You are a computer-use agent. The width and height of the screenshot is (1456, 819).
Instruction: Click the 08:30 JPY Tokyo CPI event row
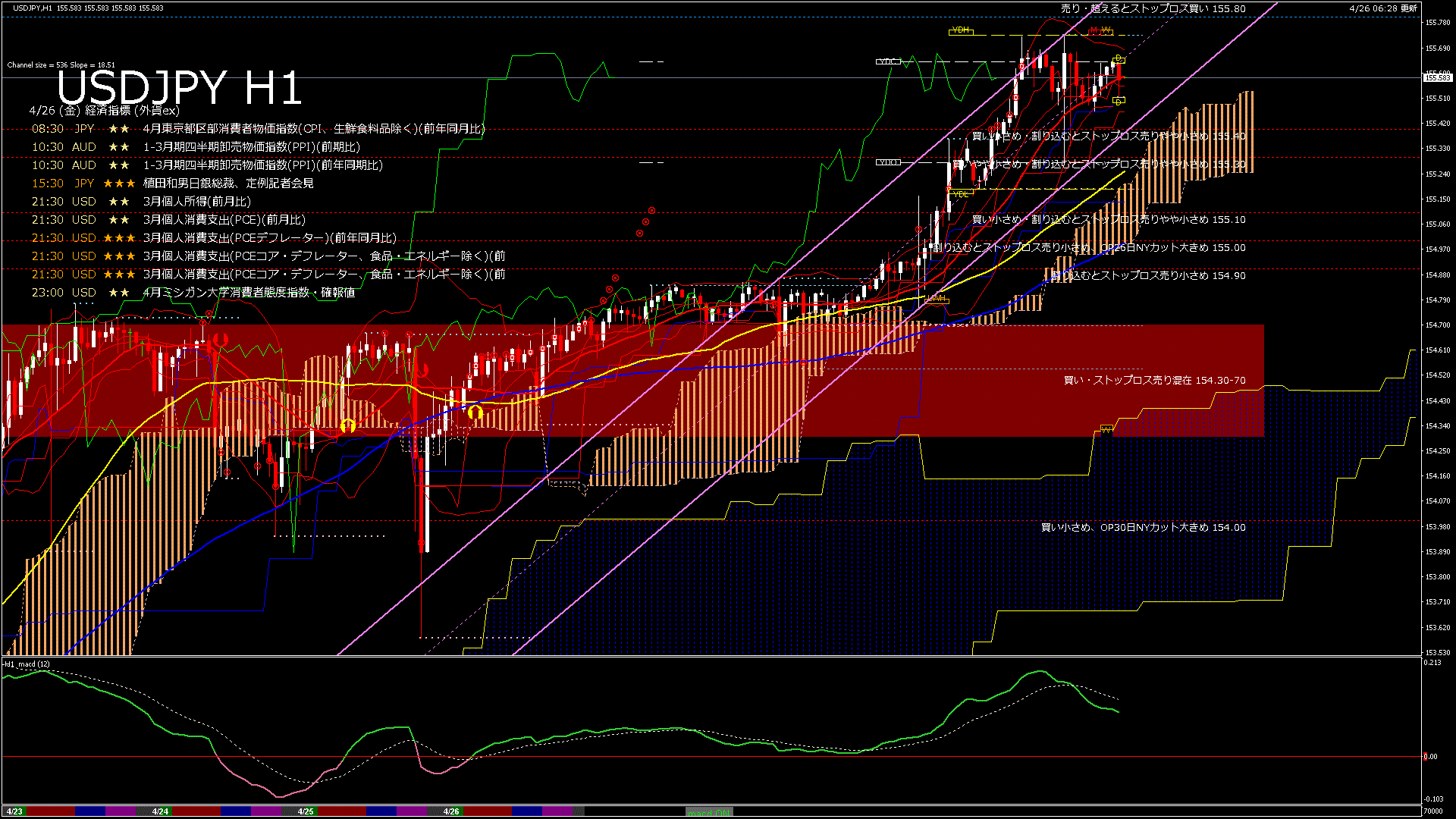pos(258,129)
